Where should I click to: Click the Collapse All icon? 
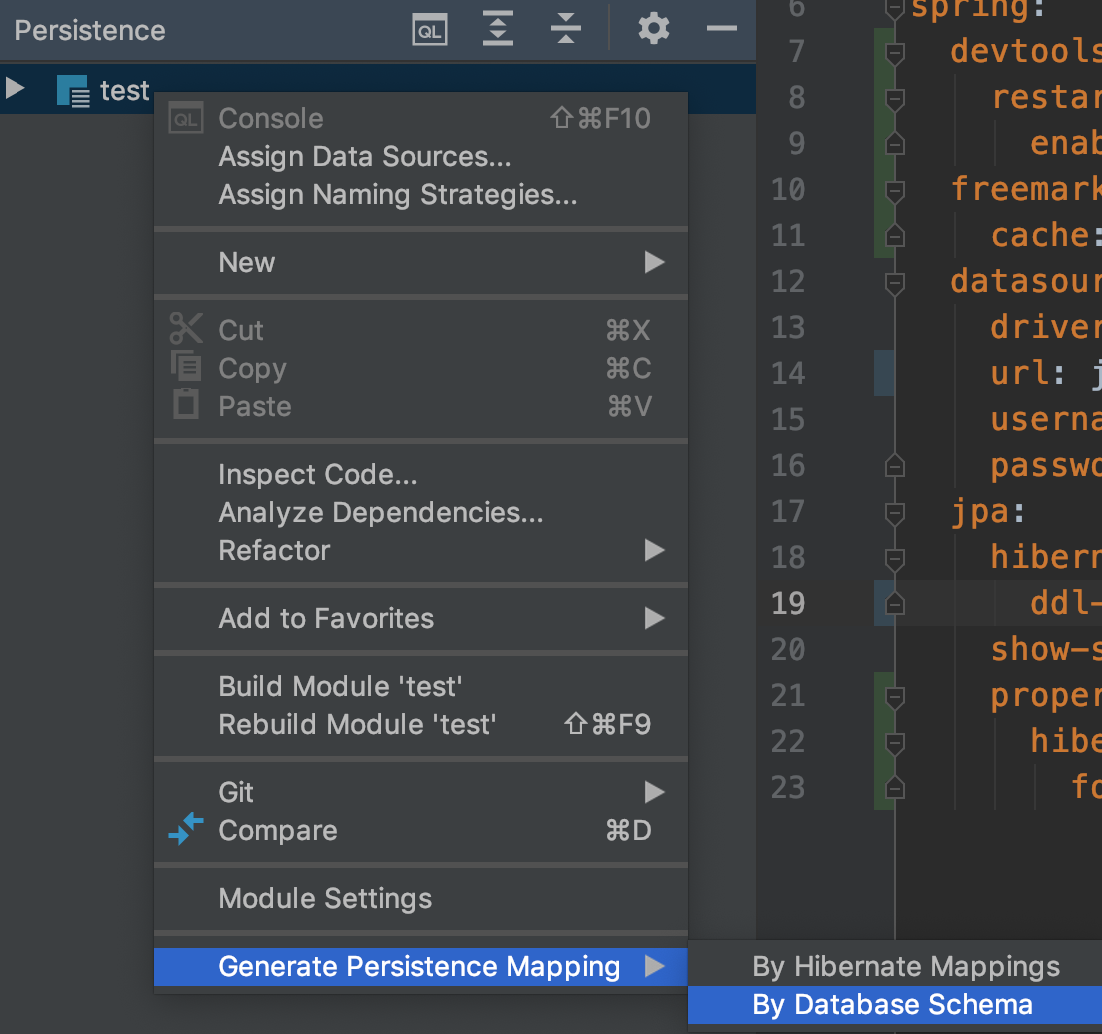coord(566,30)
